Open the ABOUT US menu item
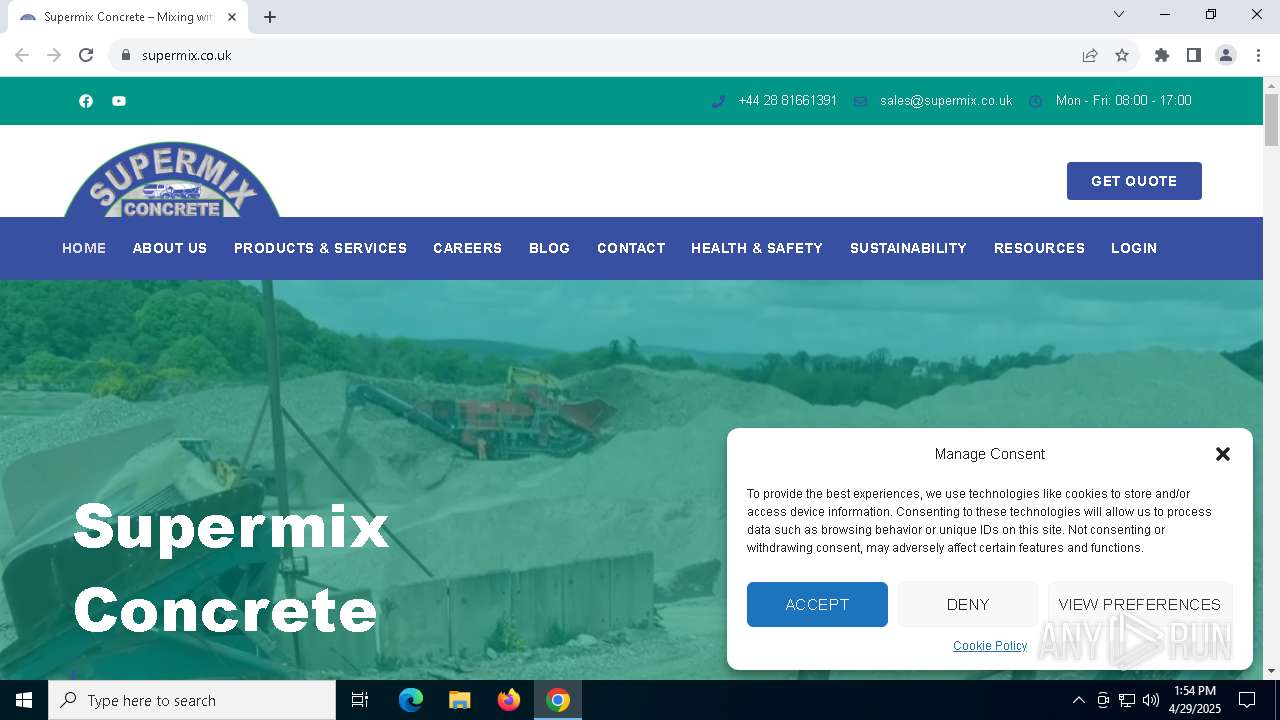The width and height of the screenshot is (1280, 720). tap(170, 248)
